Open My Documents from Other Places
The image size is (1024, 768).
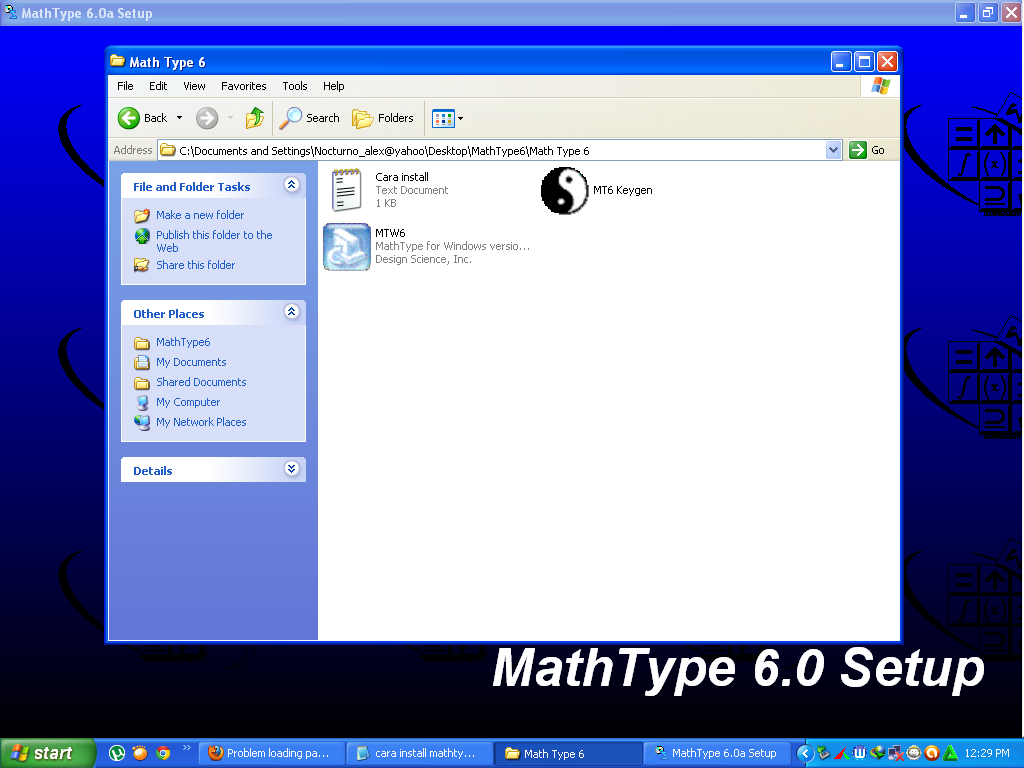tap(191, 362)
